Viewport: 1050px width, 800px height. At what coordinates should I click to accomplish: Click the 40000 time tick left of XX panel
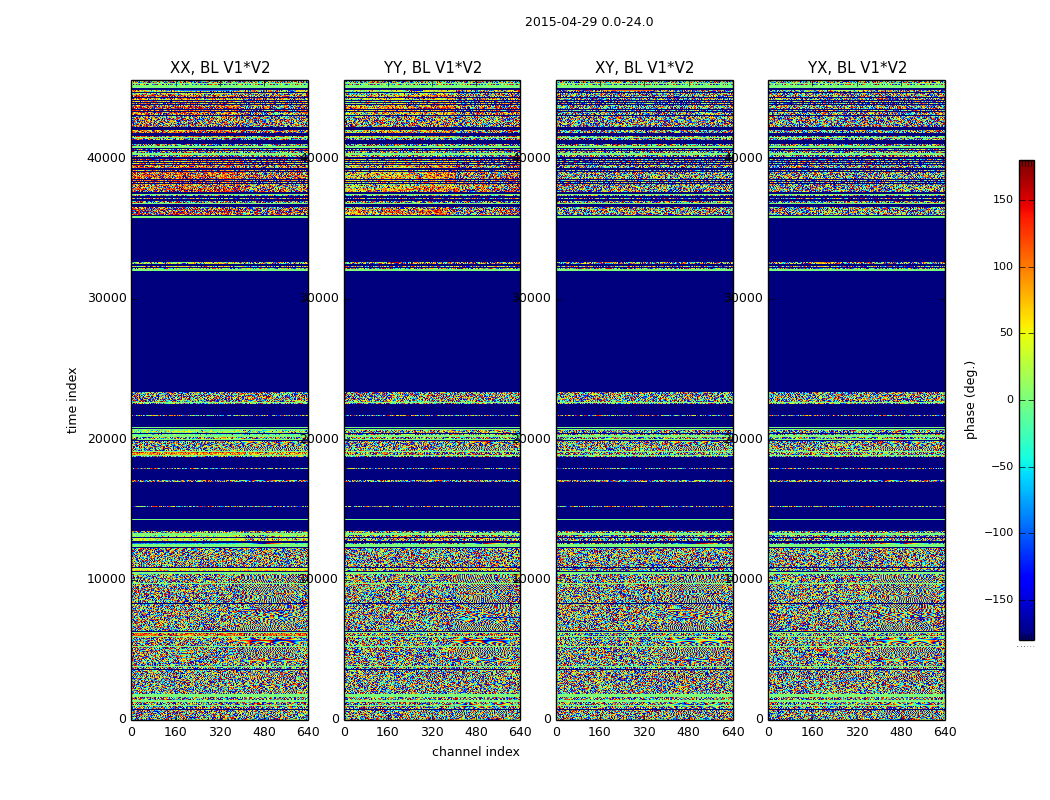(106, 158)
